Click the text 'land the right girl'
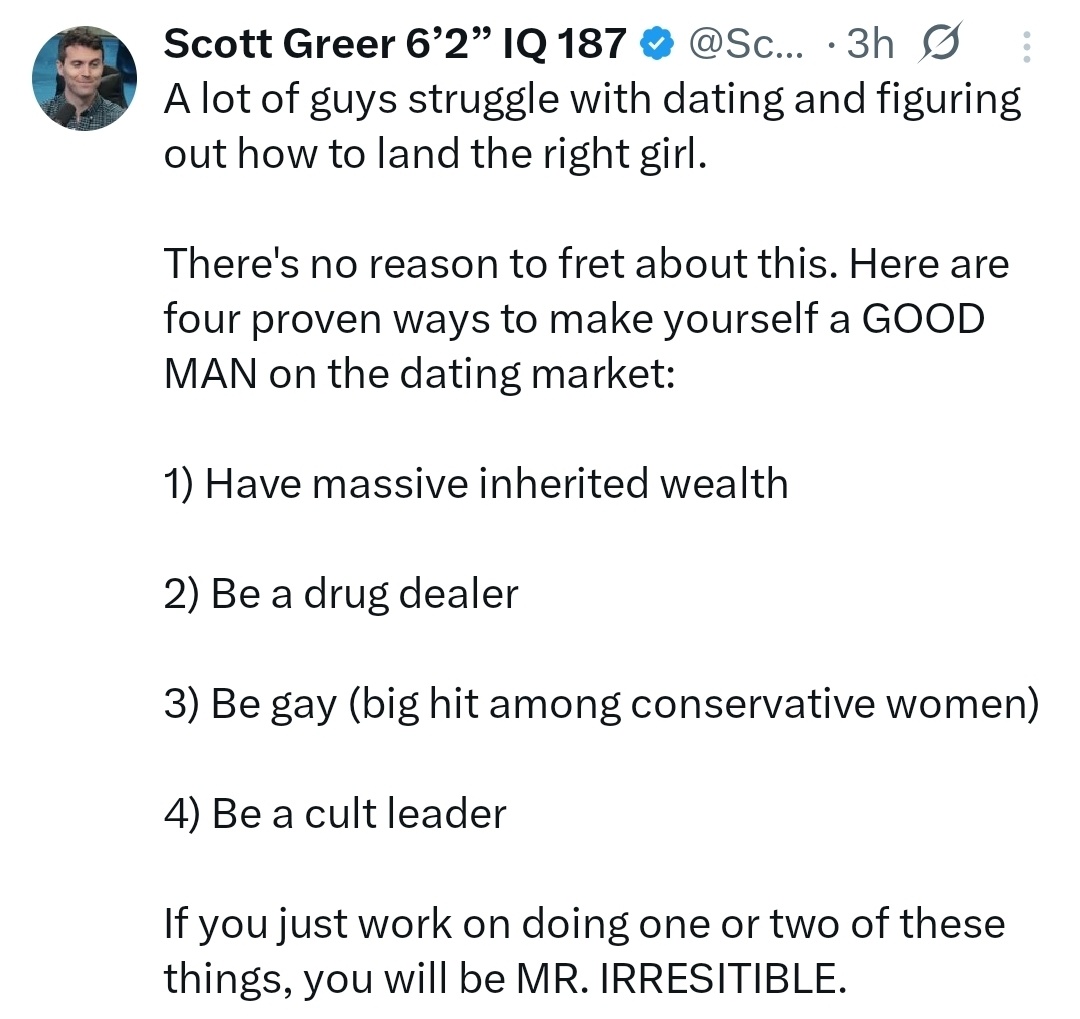The width and height of the screenshot is (1080, 1019). click(526, 157)
